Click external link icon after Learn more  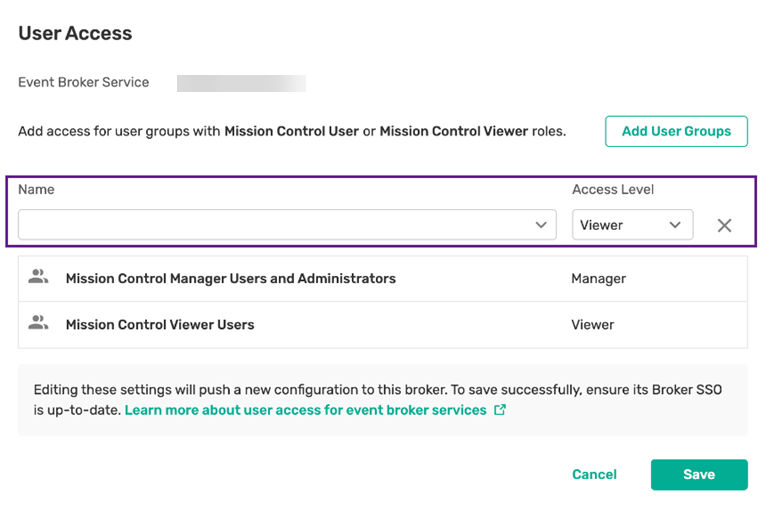coord(500,410)
